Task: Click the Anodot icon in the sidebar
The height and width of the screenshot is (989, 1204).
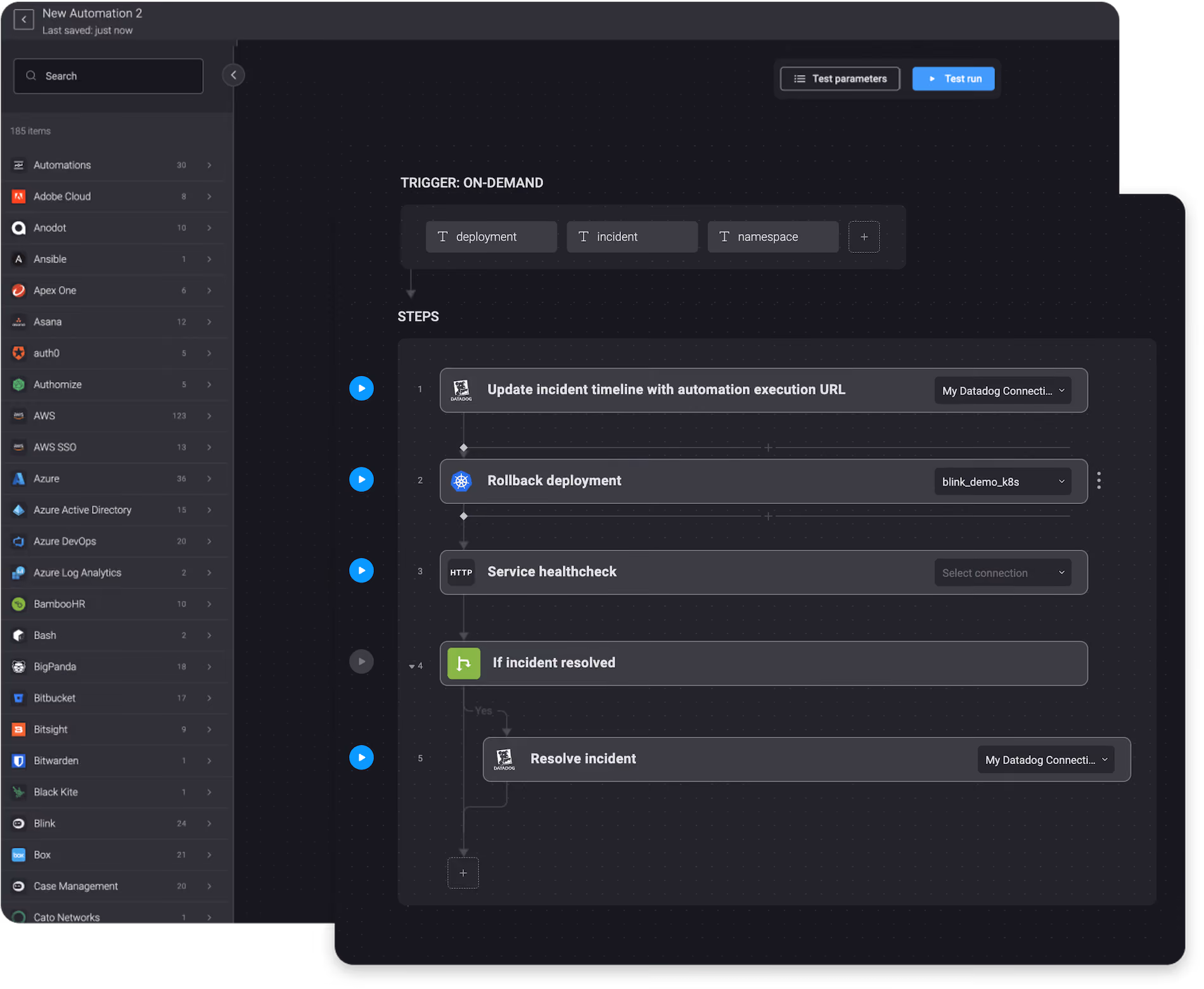Action: tap(19, 228)
